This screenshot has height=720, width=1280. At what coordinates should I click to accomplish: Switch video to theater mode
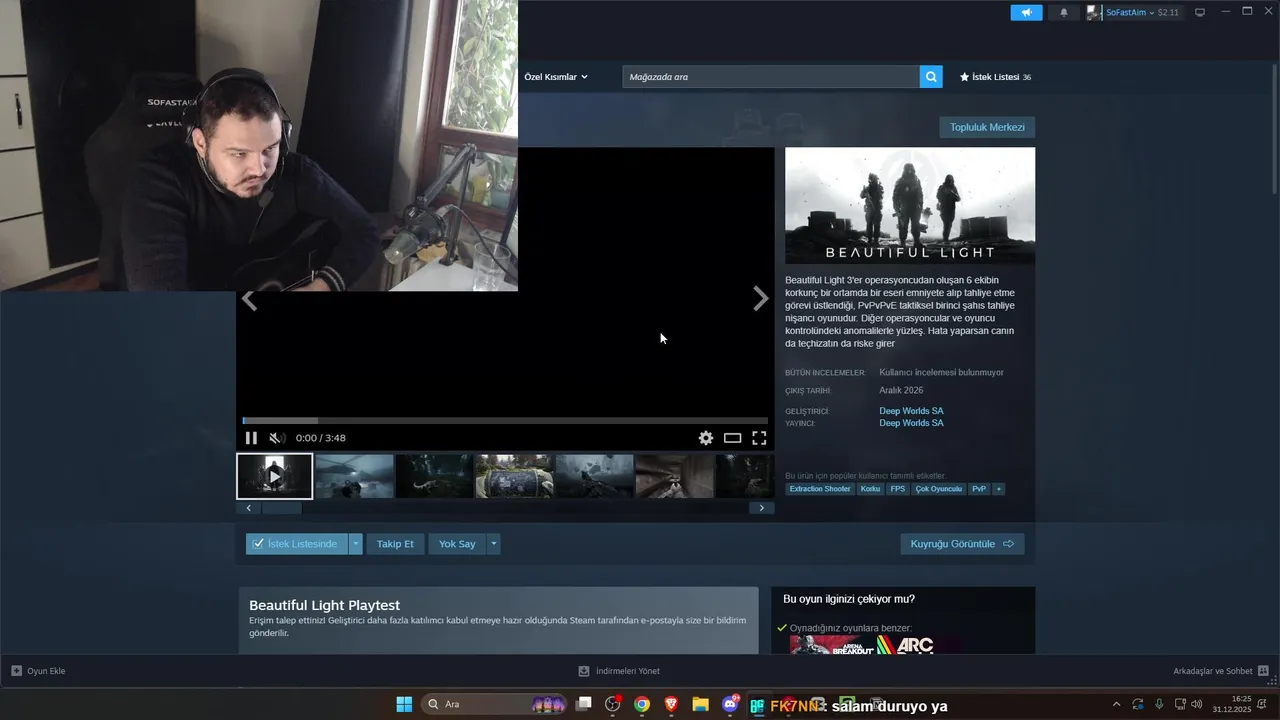coord(733,438)
